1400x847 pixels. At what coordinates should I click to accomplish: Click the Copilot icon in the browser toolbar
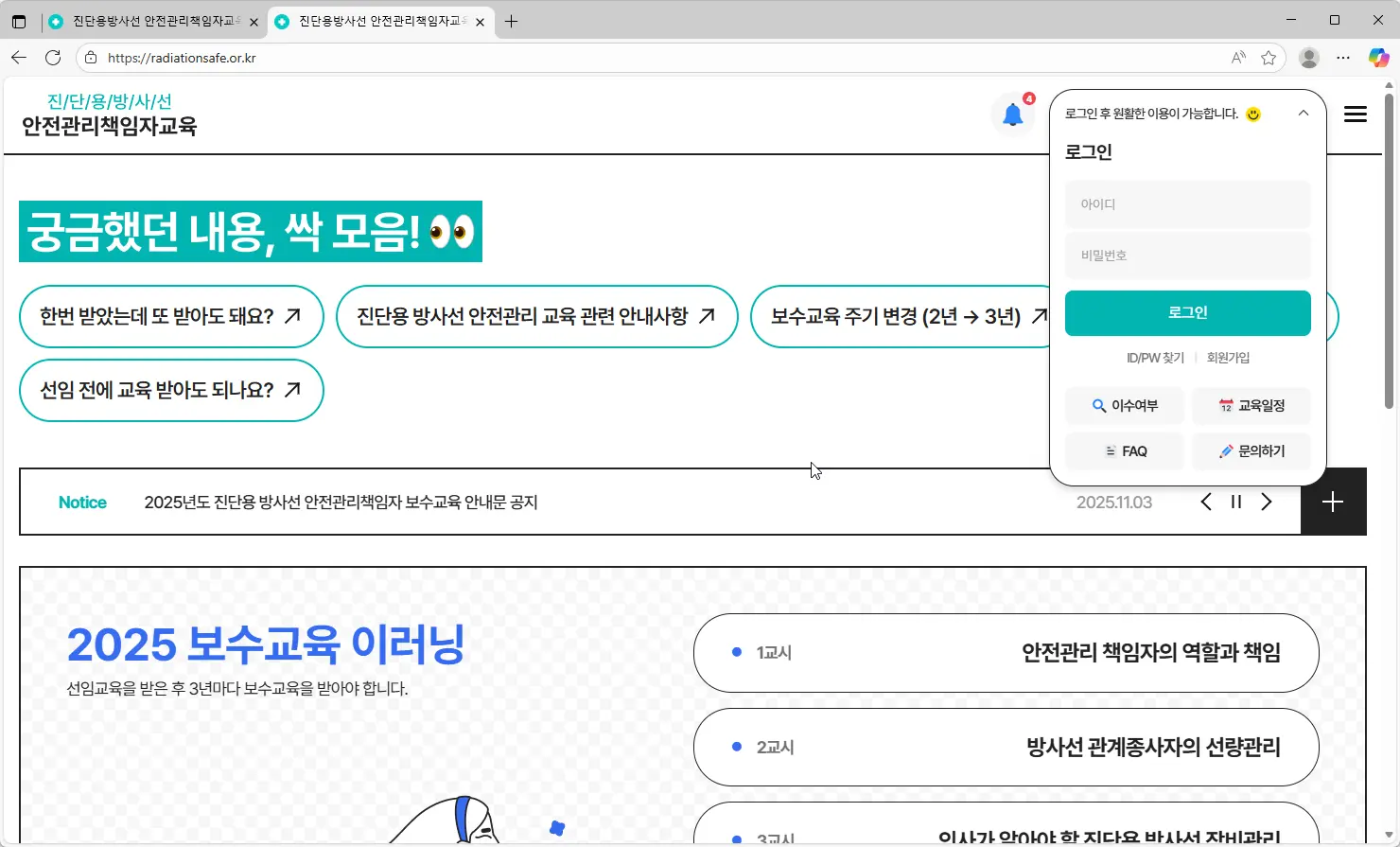(1377, 58)
